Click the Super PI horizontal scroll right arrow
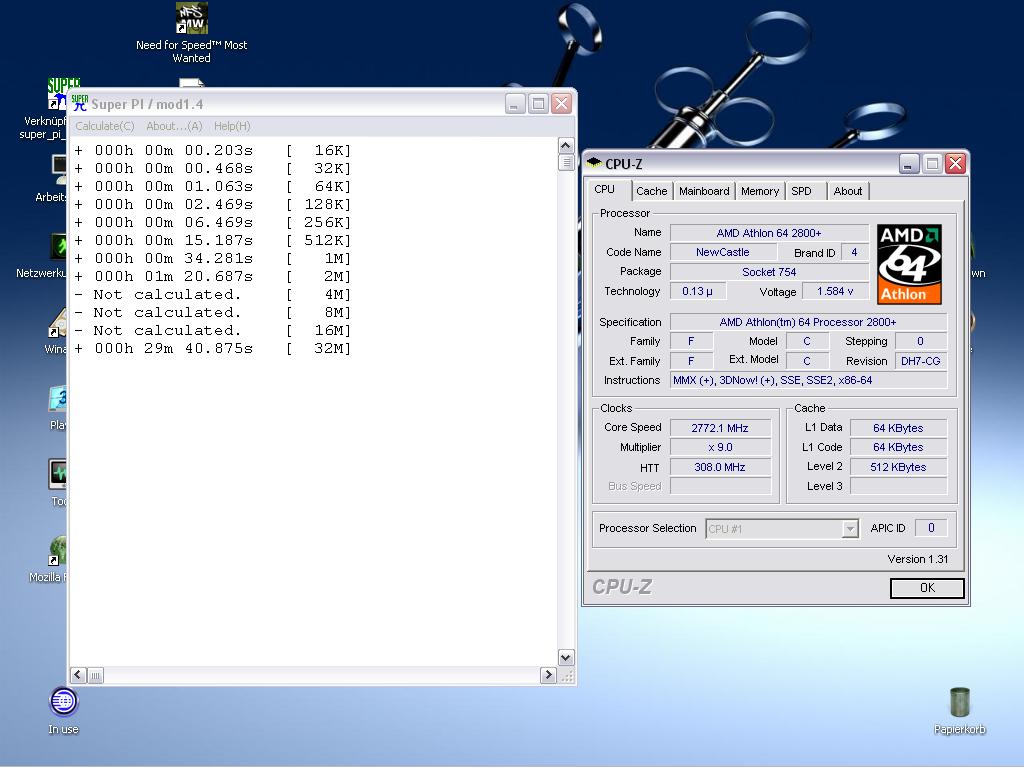Screen dimensions: 1024x768 [548, 675]
